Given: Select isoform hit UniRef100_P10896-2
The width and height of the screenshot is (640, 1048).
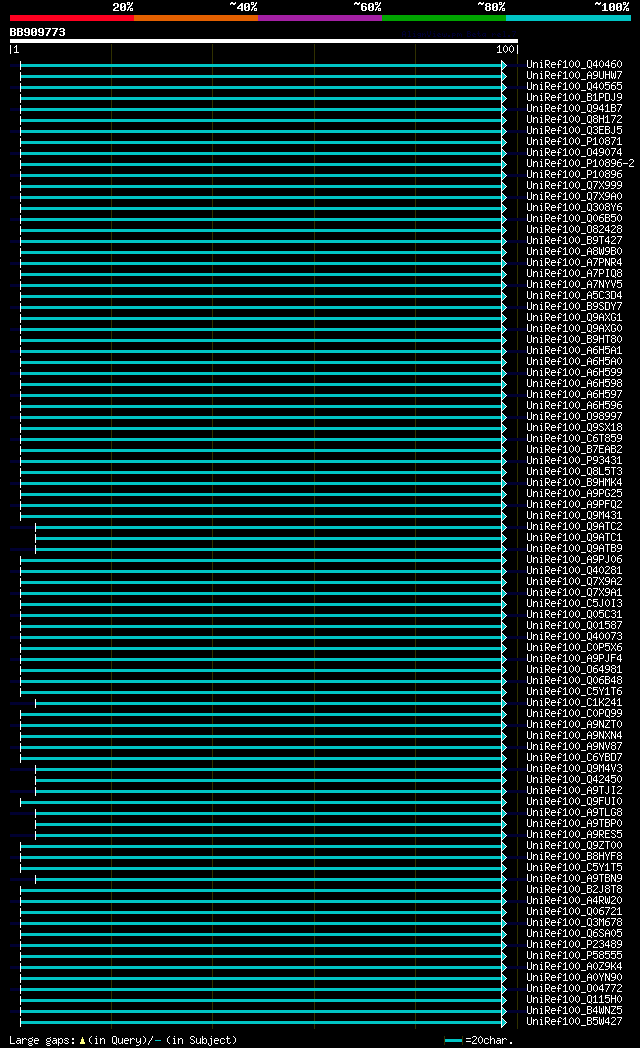Looking at the screenshot, I should click(x=580, y=164).
